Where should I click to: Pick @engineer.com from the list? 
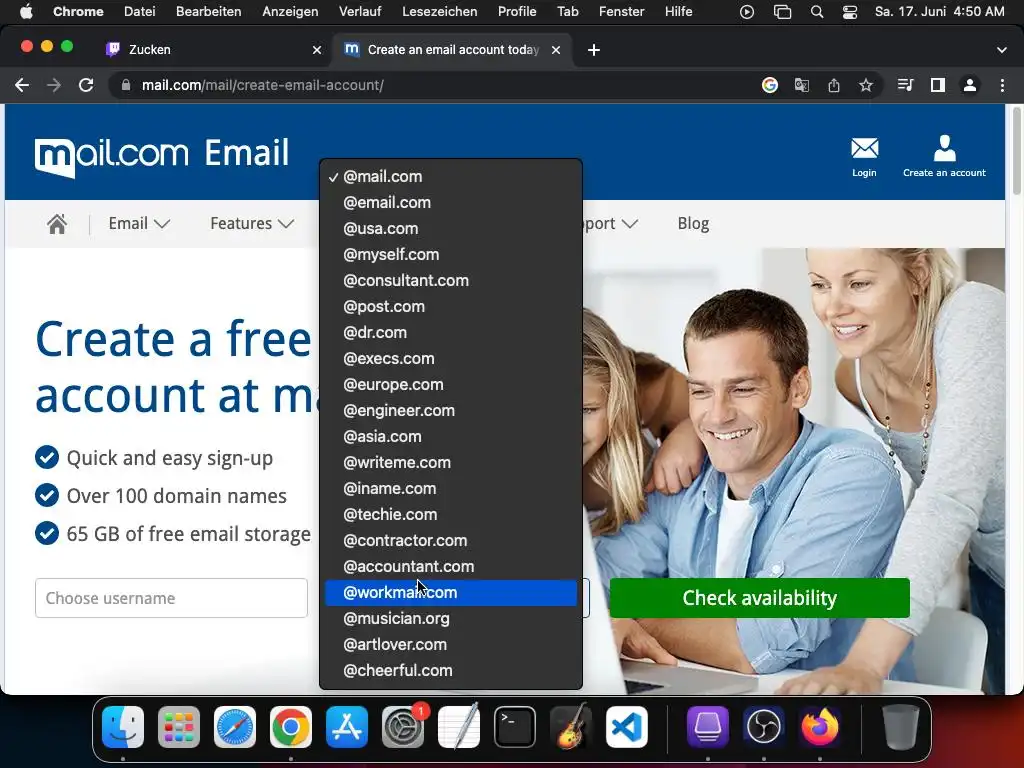(x=451, y=410)
